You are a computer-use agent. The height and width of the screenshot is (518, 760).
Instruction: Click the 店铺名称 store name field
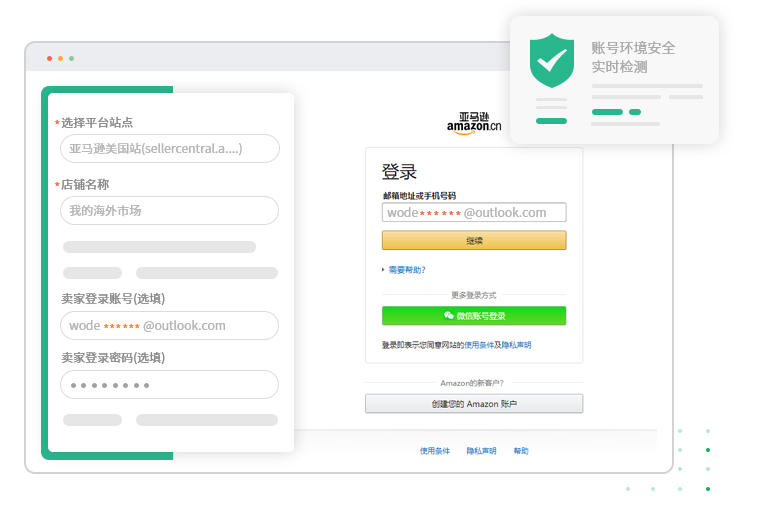[x=170, y=211]
